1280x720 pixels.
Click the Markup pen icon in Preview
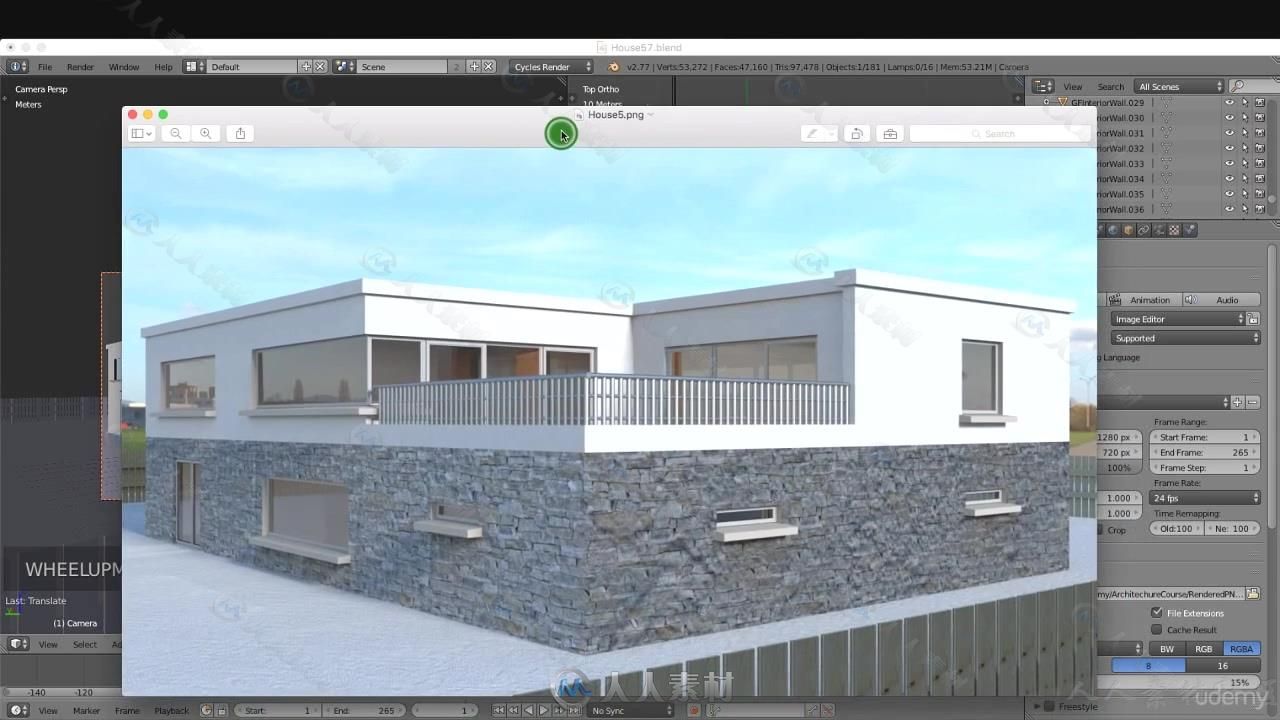[812, 133]
